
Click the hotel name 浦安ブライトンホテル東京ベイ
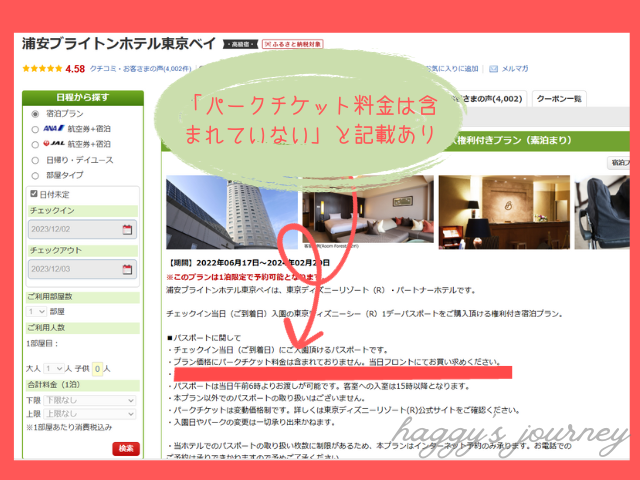coord(118,43)
